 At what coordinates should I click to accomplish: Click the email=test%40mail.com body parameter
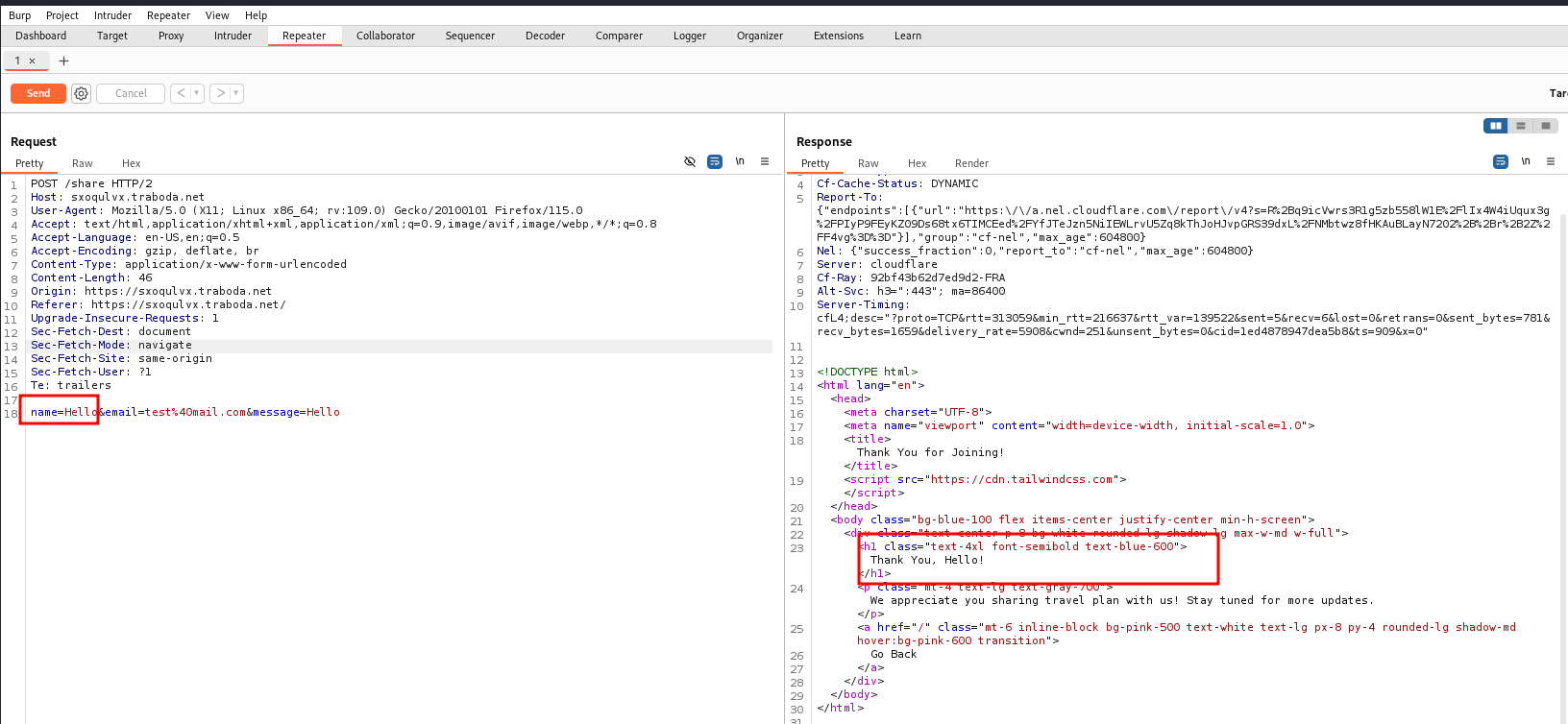(175, 412)
